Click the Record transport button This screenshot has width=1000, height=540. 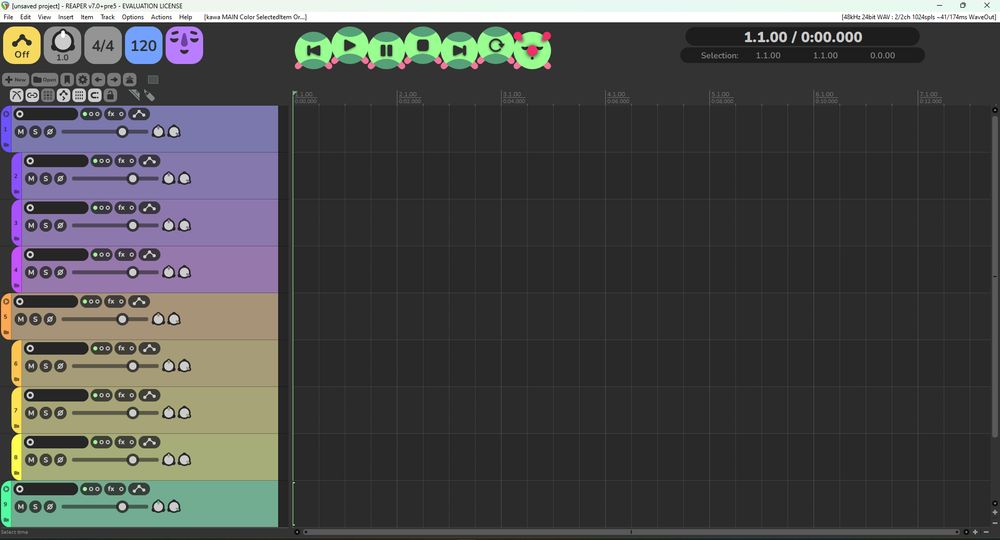tap(532, 50)
